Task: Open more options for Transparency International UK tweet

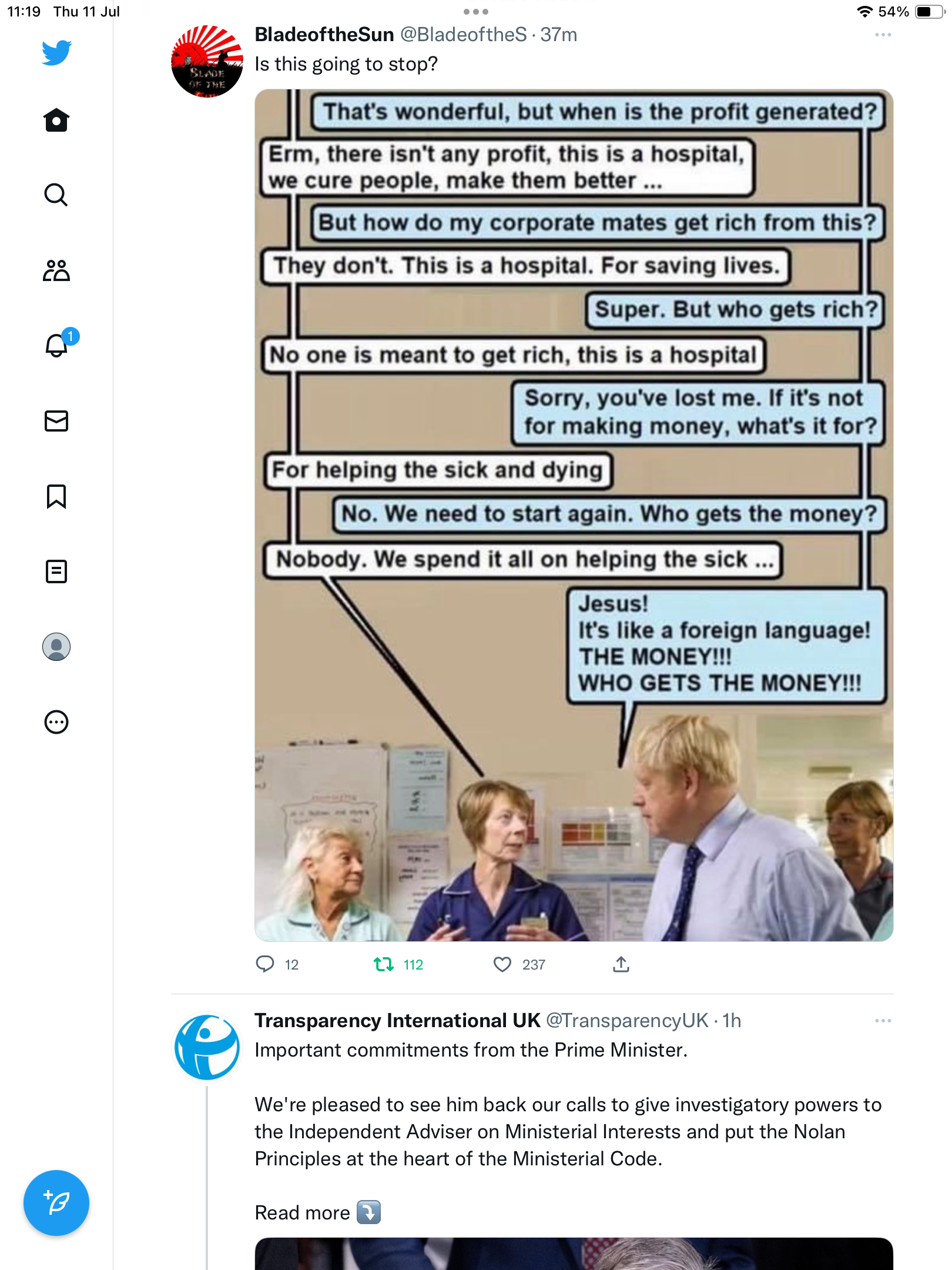Action: tap(883, 1021)
